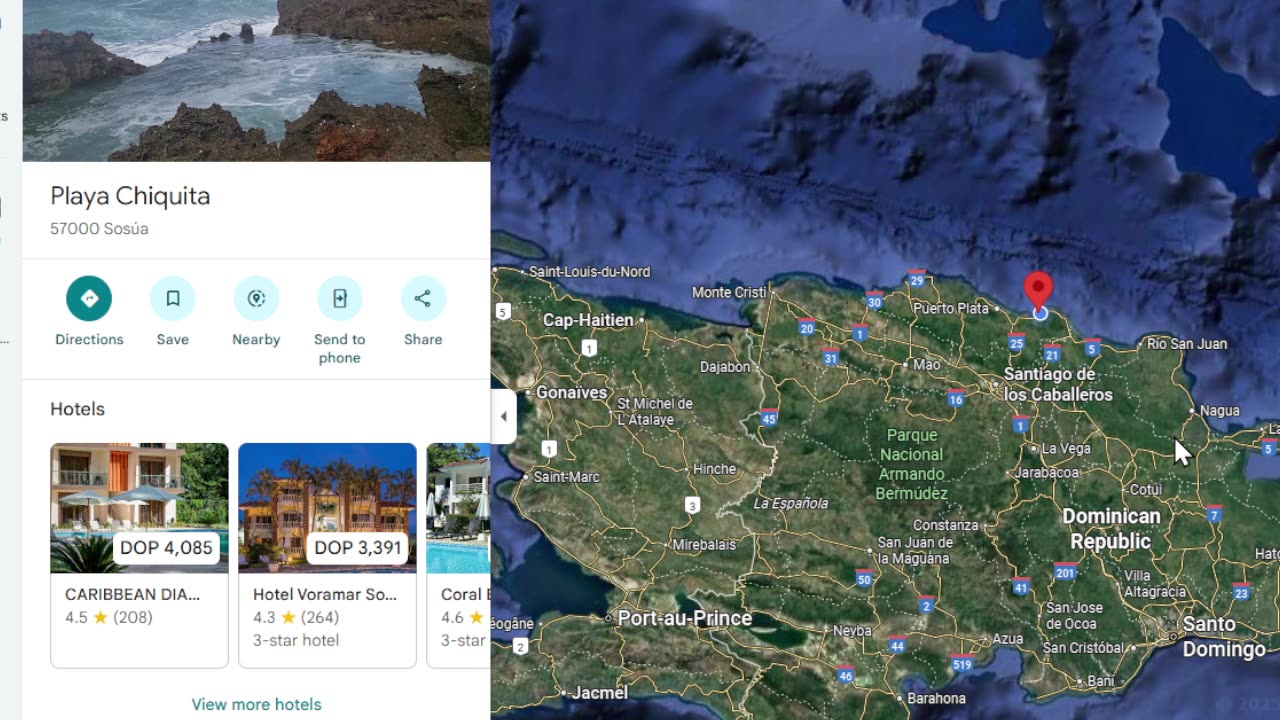Image resolution: width=1280 pixels, height=720 pixels.
Task: Open the Playa Chiquita header photo
Action: point(256,80)
